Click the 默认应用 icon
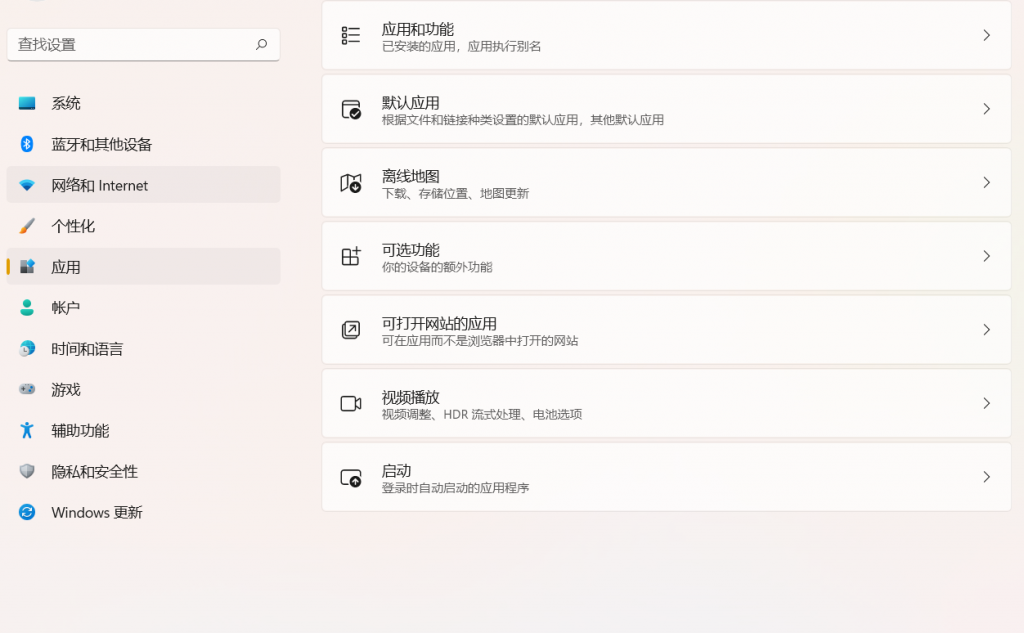1024x633 pixels. [351, 109]
